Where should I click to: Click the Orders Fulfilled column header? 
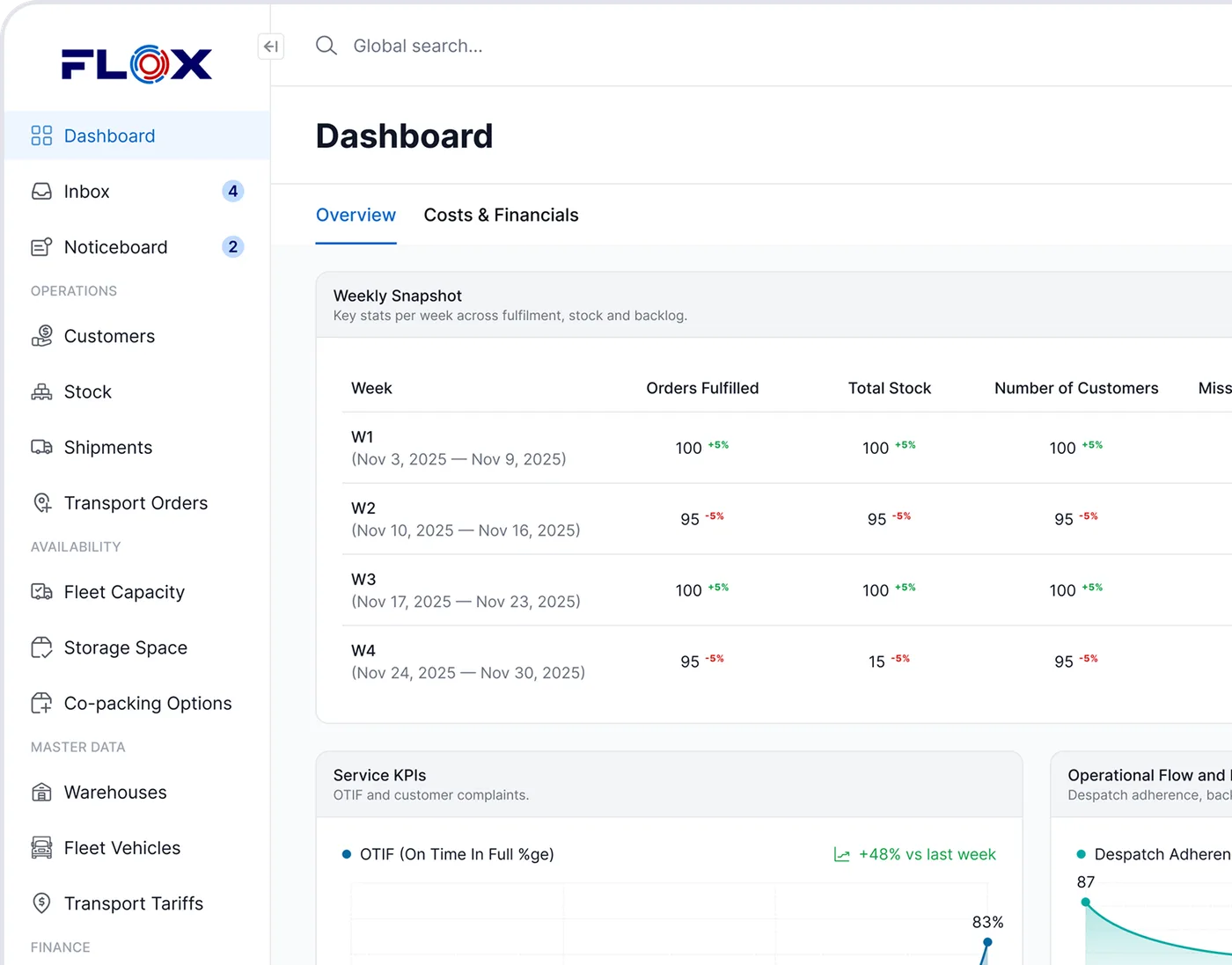click(702, 388)
